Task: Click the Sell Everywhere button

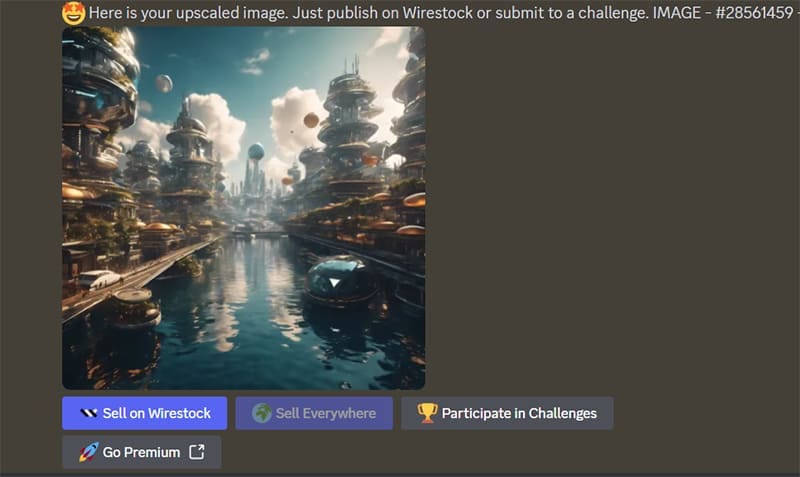Action: (314, 413)
